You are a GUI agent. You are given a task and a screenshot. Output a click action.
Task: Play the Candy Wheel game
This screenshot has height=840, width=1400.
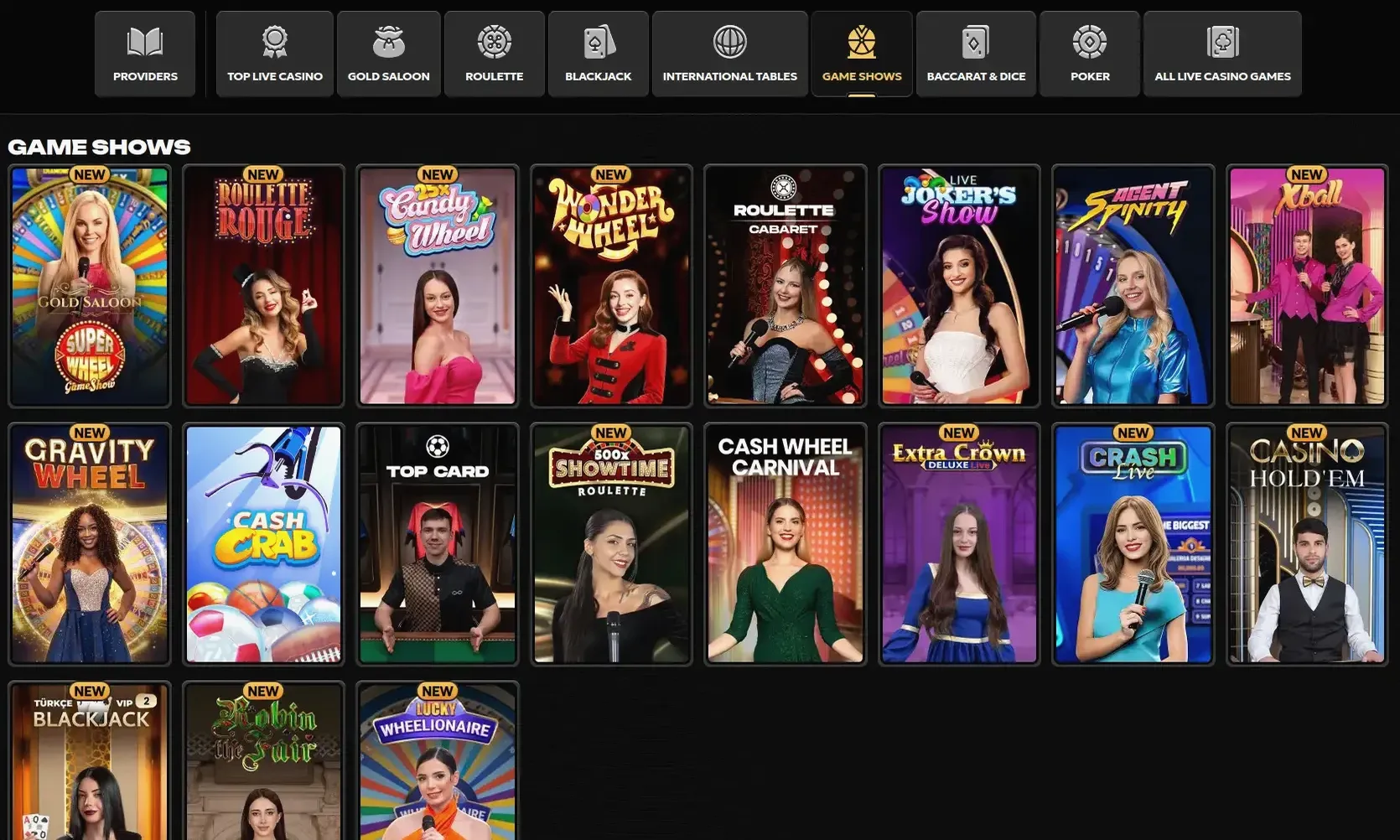point(438,286)
